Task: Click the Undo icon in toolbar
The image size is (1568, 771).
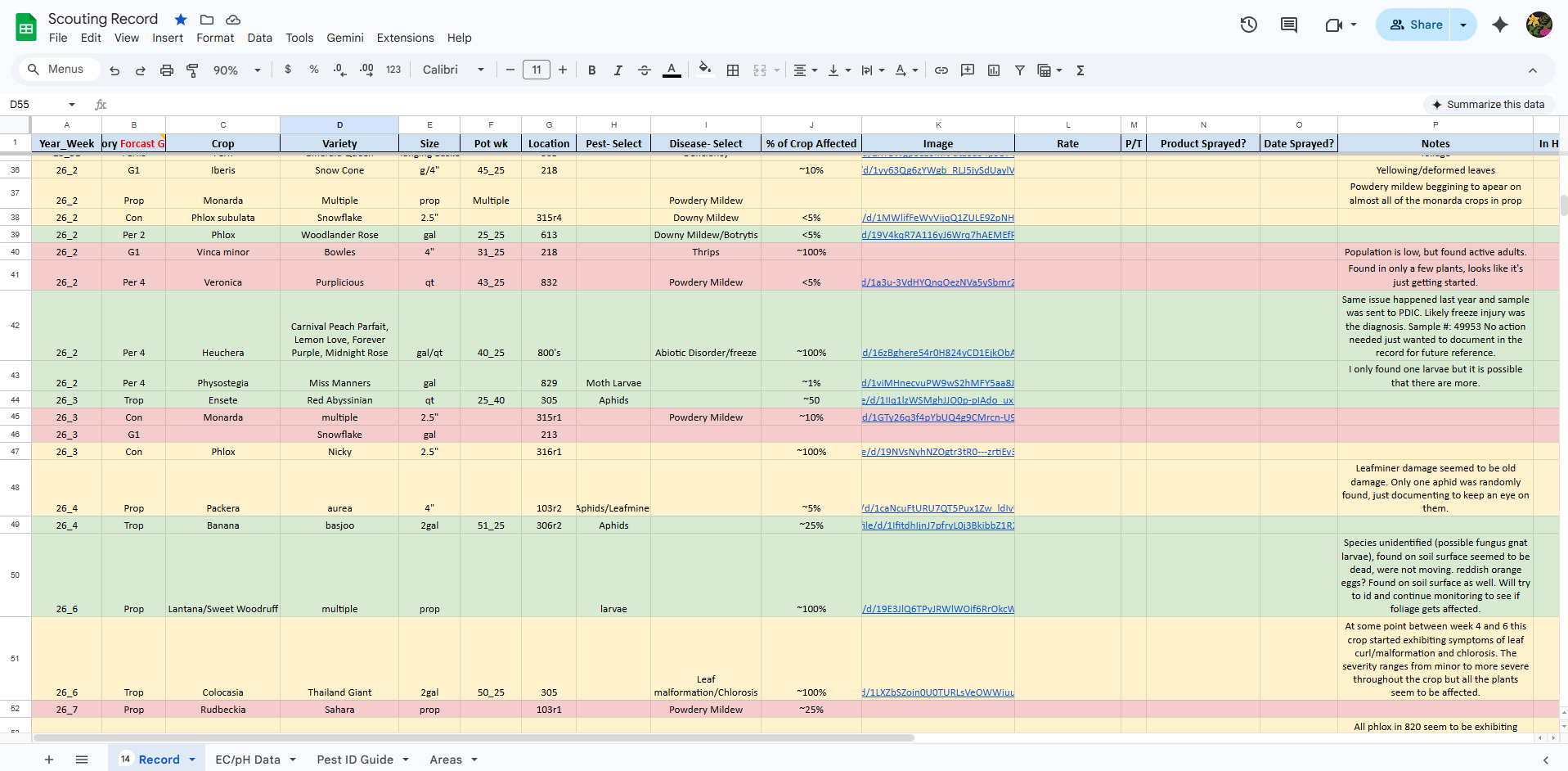Action: coord(115,70)
